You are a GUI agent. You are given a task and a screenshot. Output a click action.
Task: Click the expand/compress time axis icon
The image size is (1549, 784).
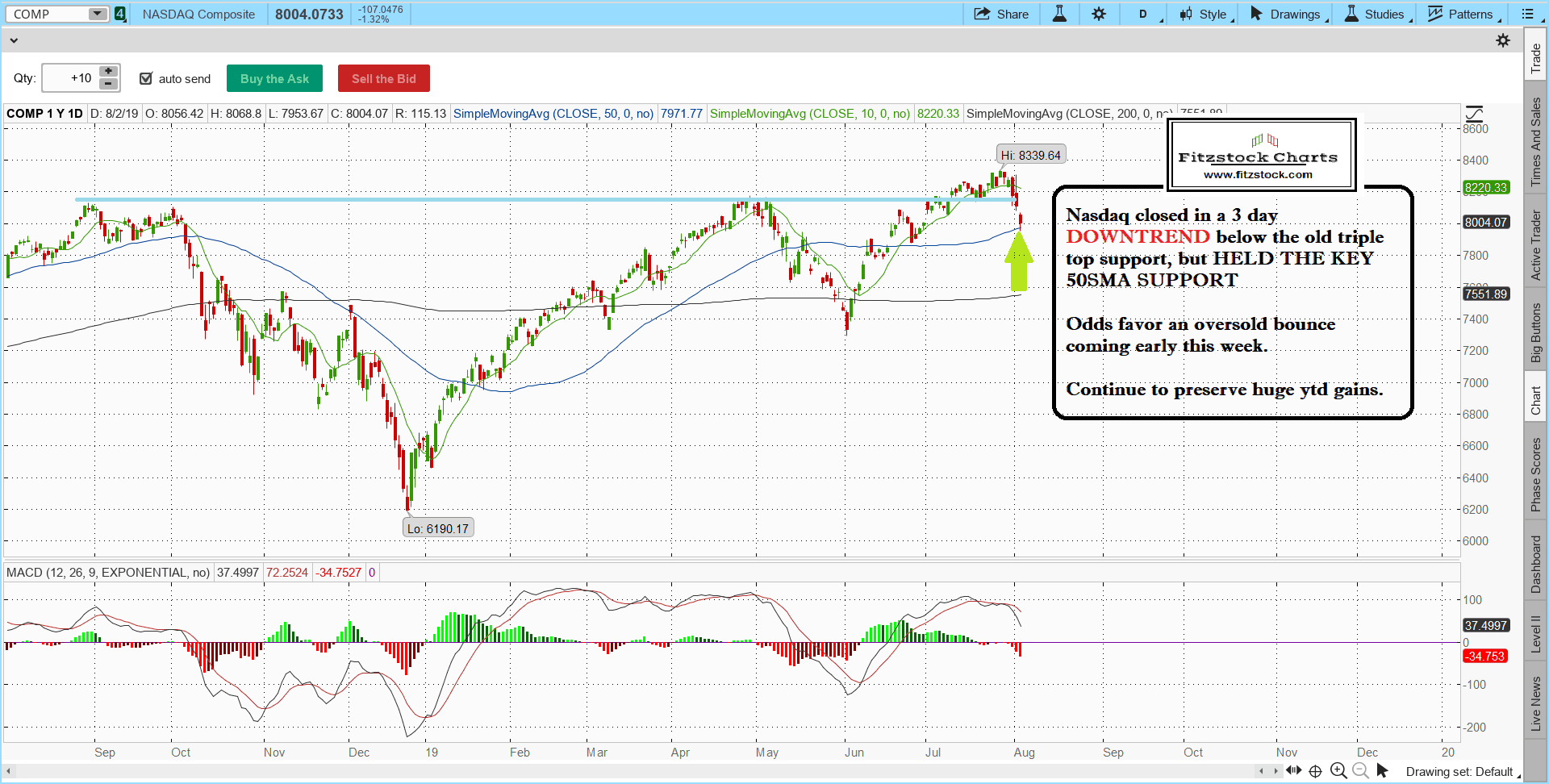point(1293,771)
